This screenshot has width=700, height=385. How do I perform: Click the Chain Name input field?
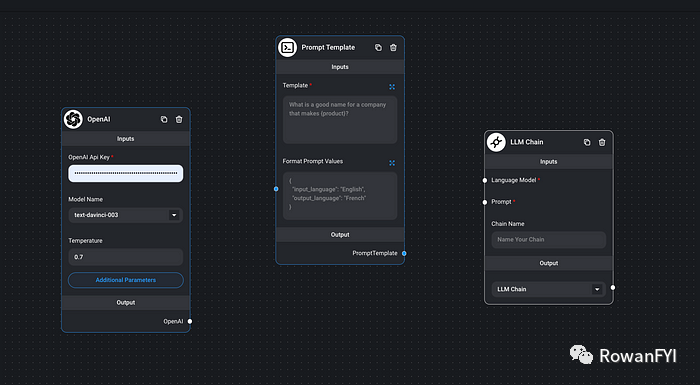549,239
